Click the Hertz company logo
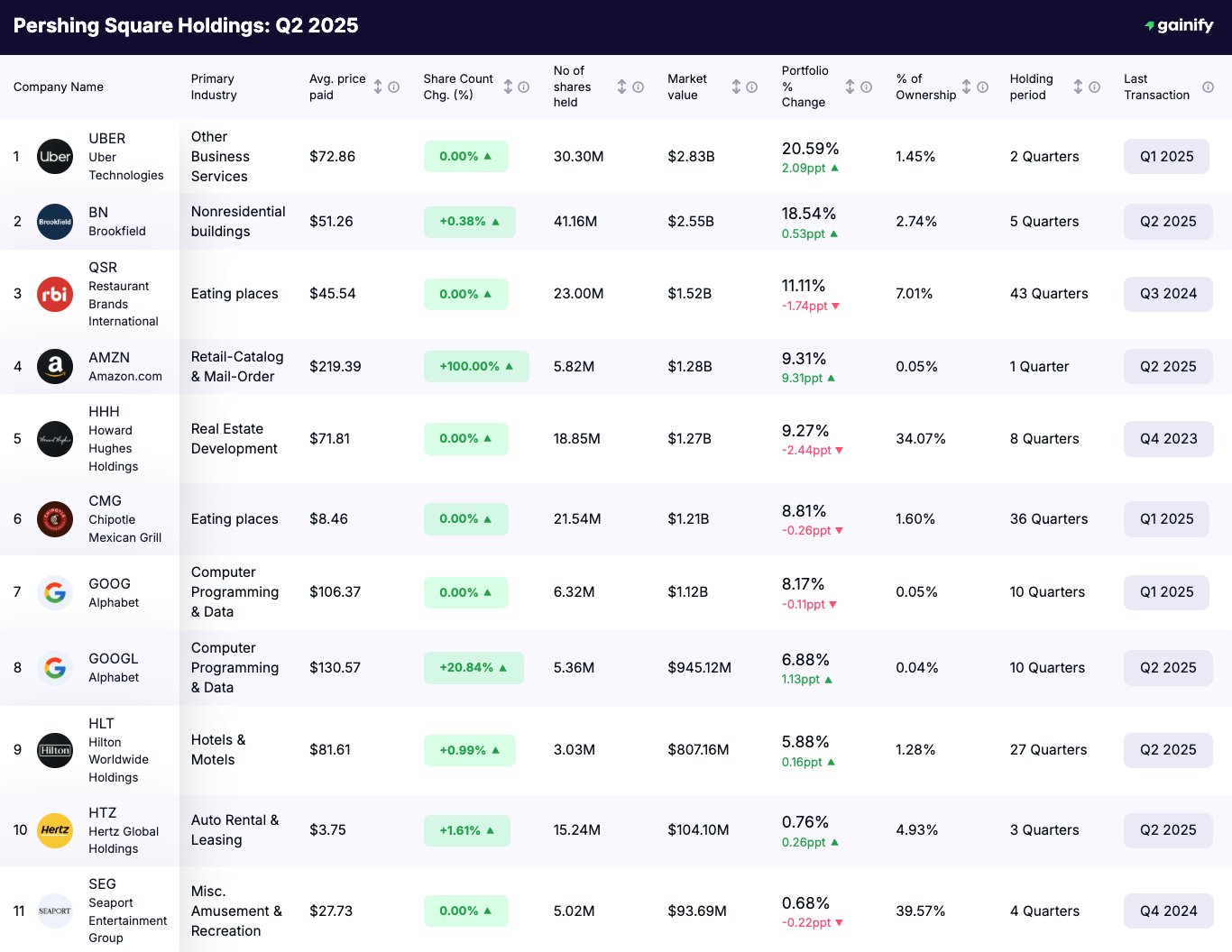This screenshot has height=952, width=1232. click(55, 830)
